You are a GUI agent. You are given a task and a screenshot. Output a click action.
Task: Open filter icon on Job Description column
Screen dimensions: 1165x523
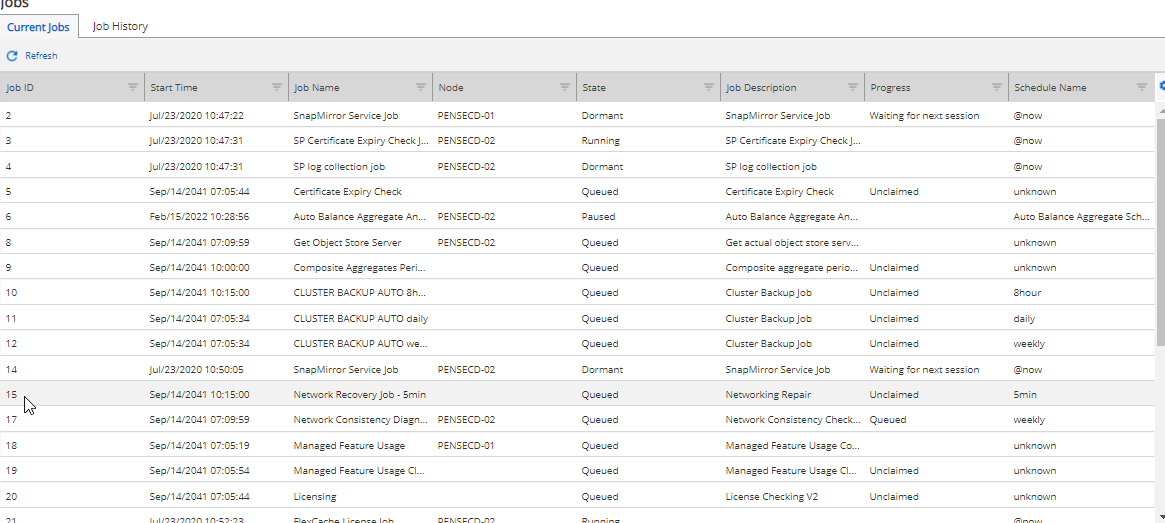coord(853,87)
